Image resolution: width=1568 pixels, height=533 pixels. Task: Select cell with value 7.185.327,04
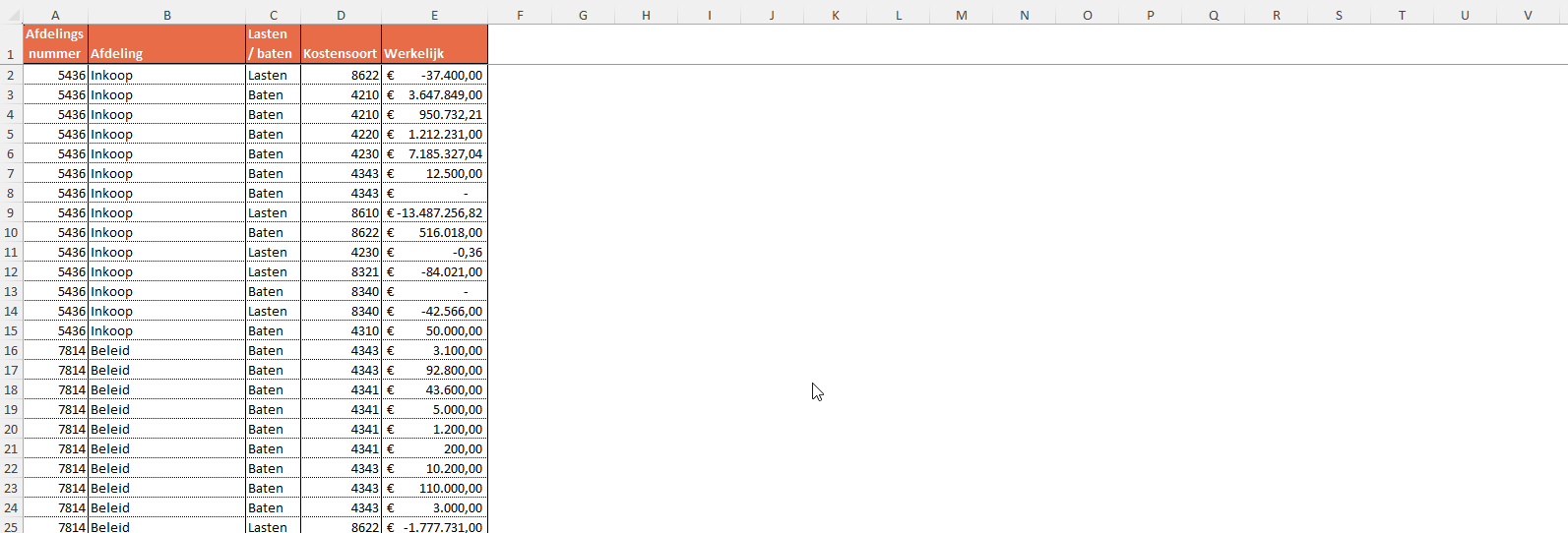pos(434,153)
